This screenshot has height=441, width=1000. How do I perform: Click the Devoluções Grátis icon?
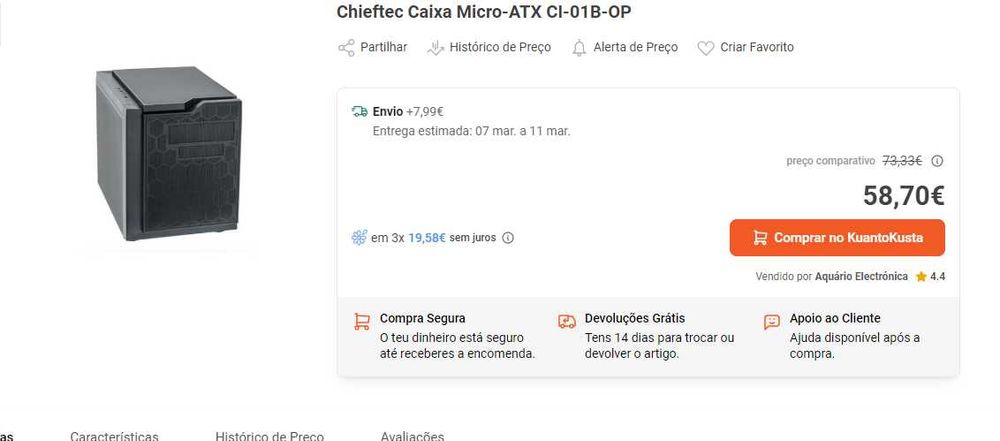(567, 322)
